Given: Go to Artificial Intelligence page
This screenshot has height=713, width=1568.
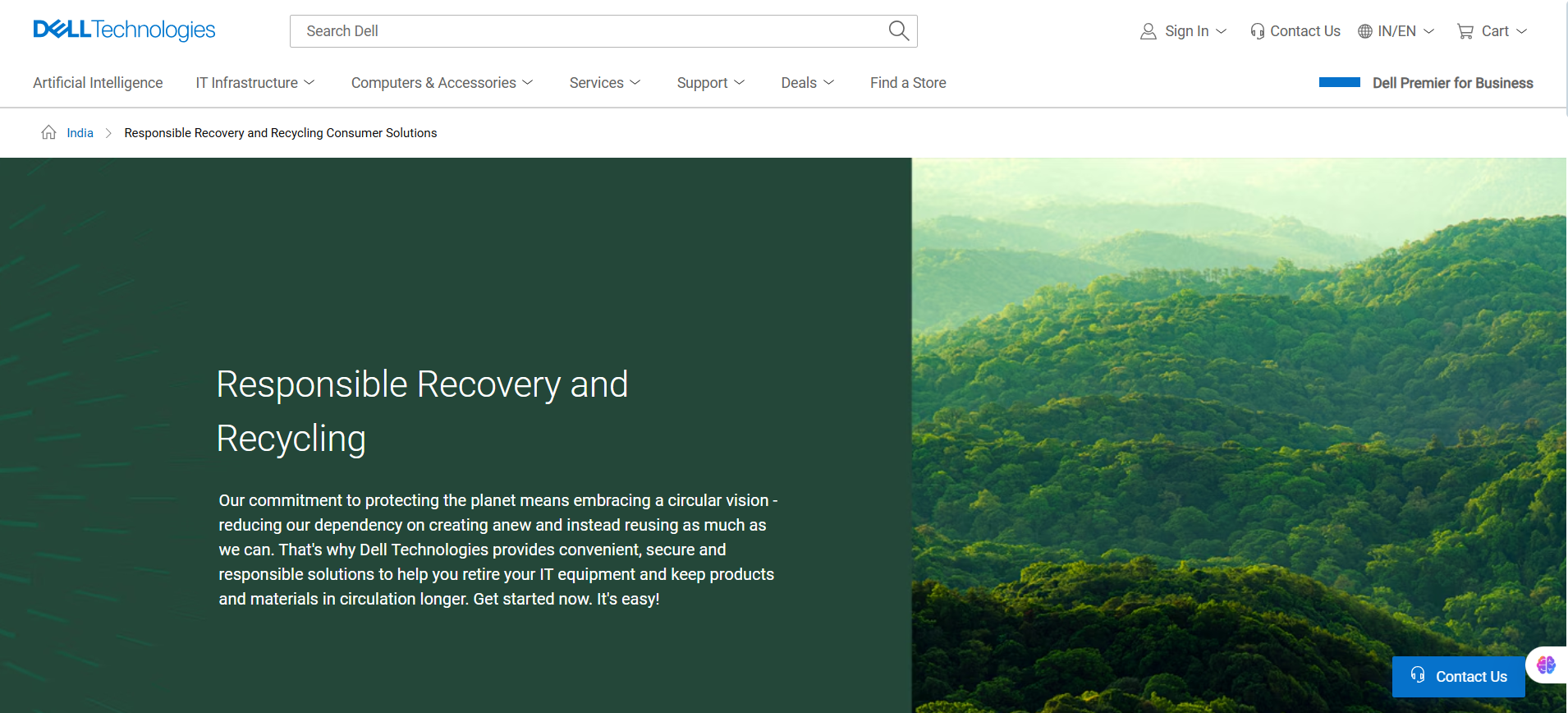Looking at the screenshot, I should click(x=98, y=83).
